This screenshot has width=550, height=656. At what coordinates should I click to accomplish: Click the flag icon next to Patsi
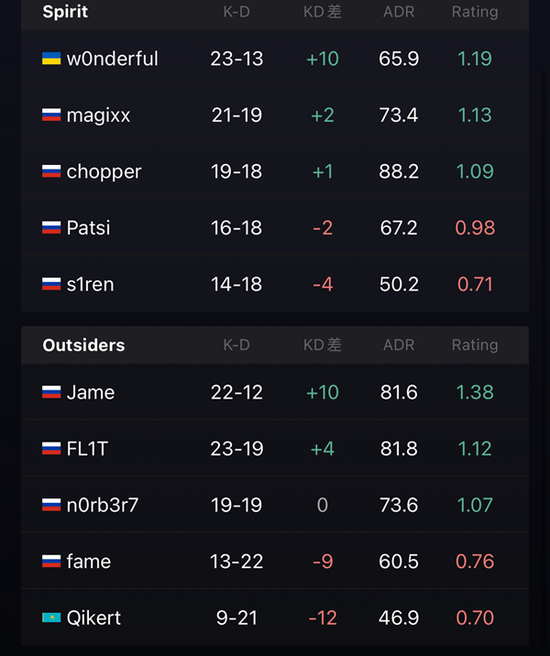tap(51, 228)
